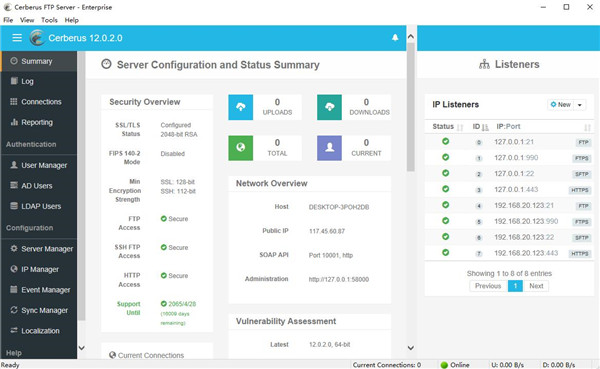The width and height of the screenshot is (600, 369).
Task: Sort listeners by the Status column
Action: 447,127
